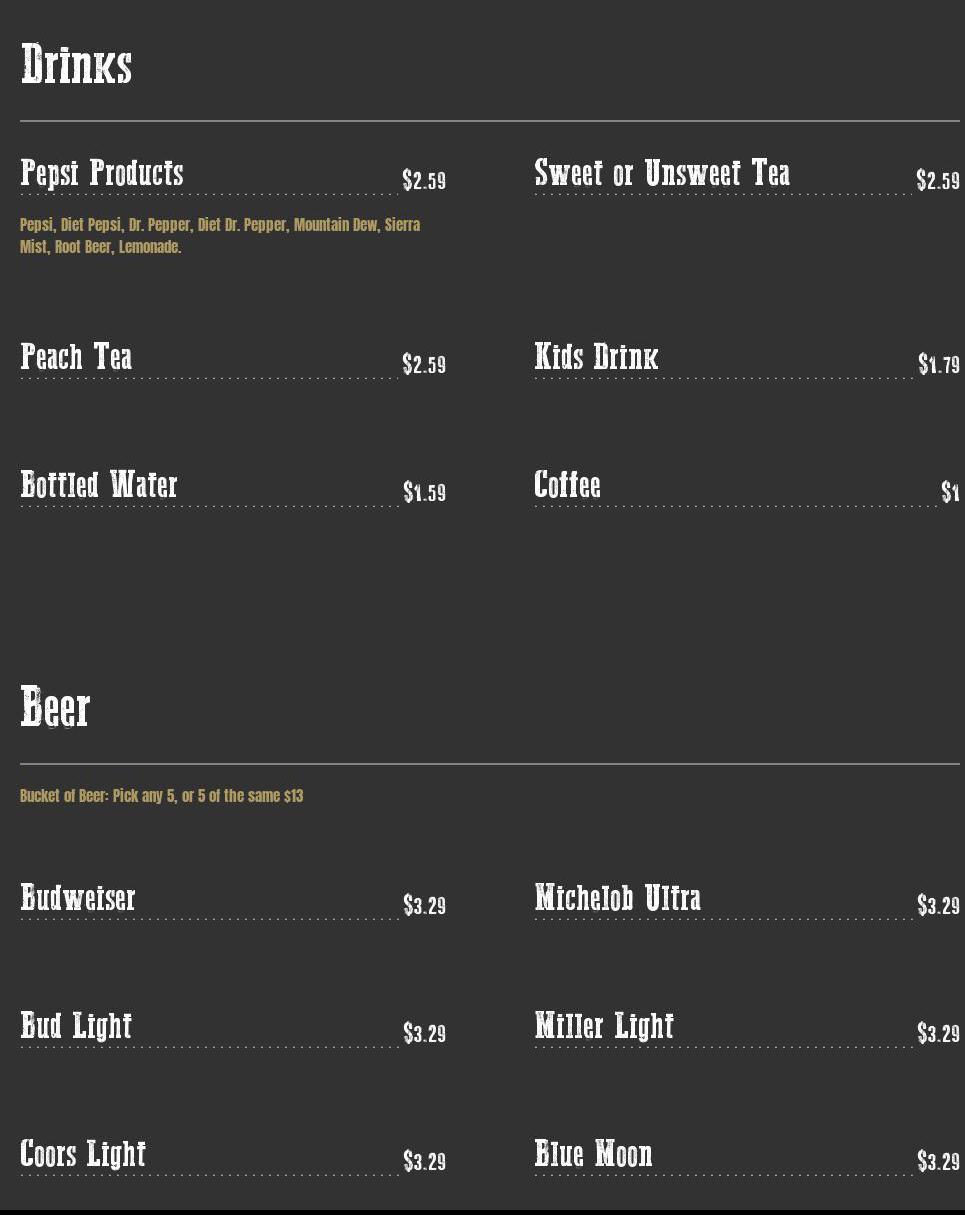Choose the Kids Drink menu item
Screen dimensions: 965x1215
596,357
